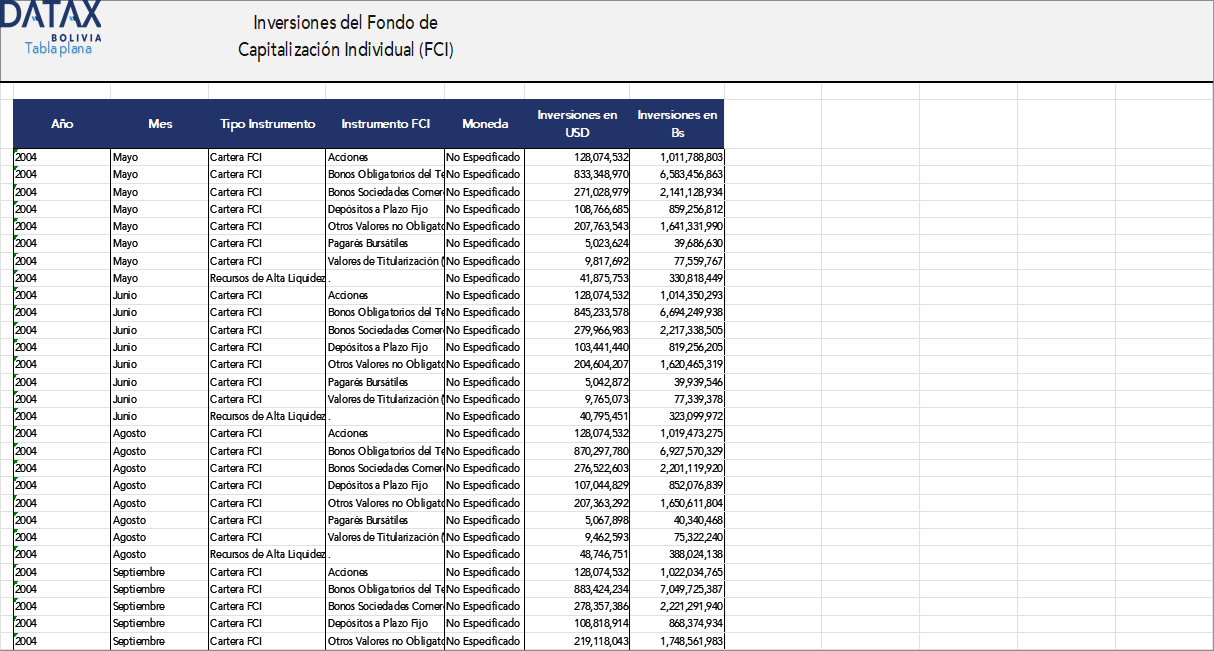Select USD cell showing 107,044,829
Screen dimensions: 1214x651
578,485
